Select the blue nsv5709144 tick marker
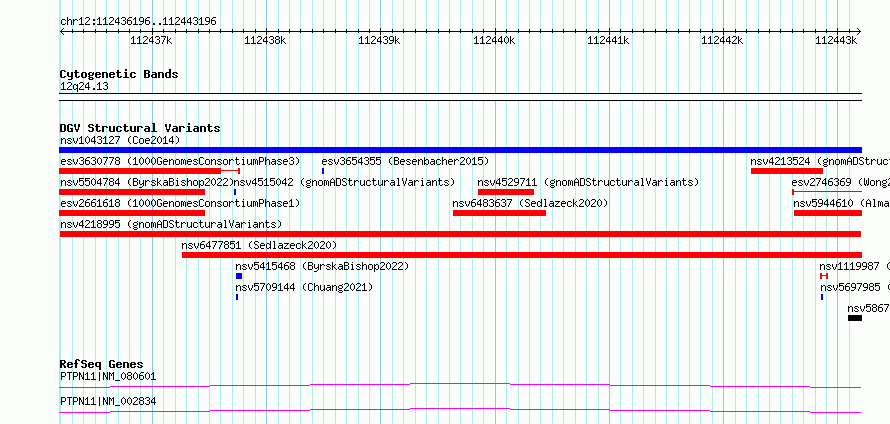Screen dimensions: 890x424 [237, 297]
